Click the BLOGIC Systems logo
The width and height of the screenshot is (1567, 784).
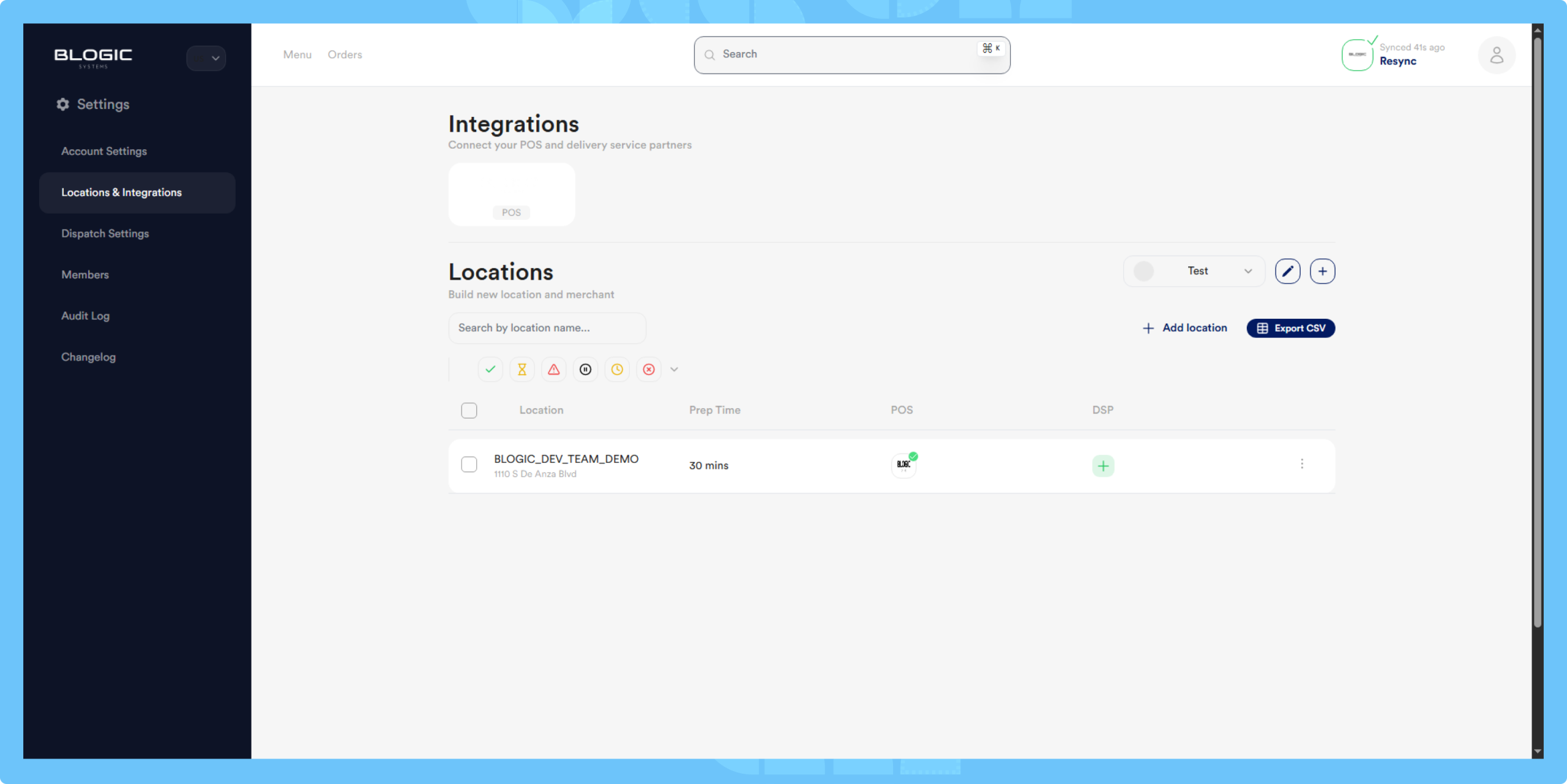(93, 58)
